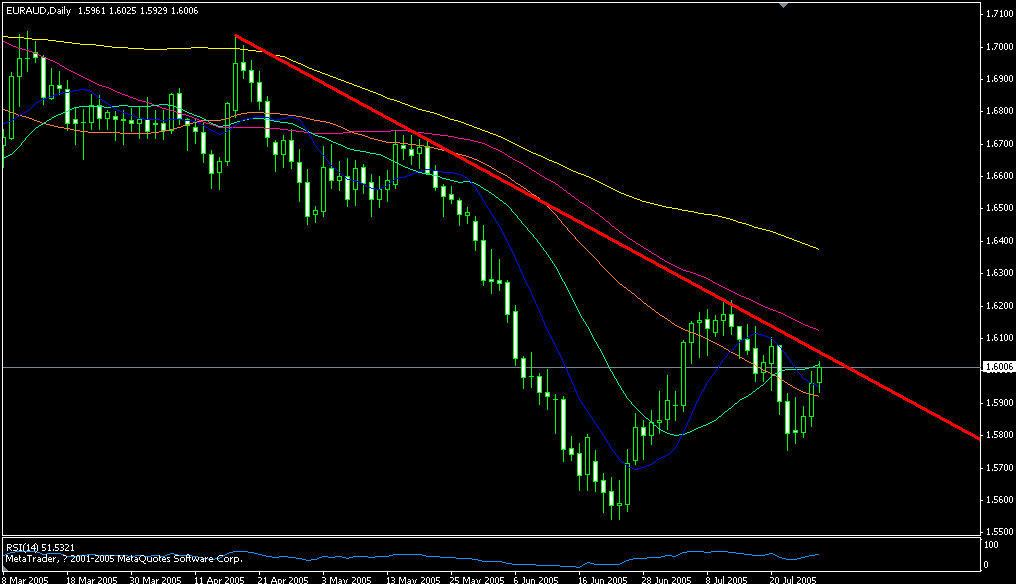Image resolution: width=1016 pixels, height=584 pixels.
Task: Click the 1.6800 price axis label
Action: click(x=999, y=111)
